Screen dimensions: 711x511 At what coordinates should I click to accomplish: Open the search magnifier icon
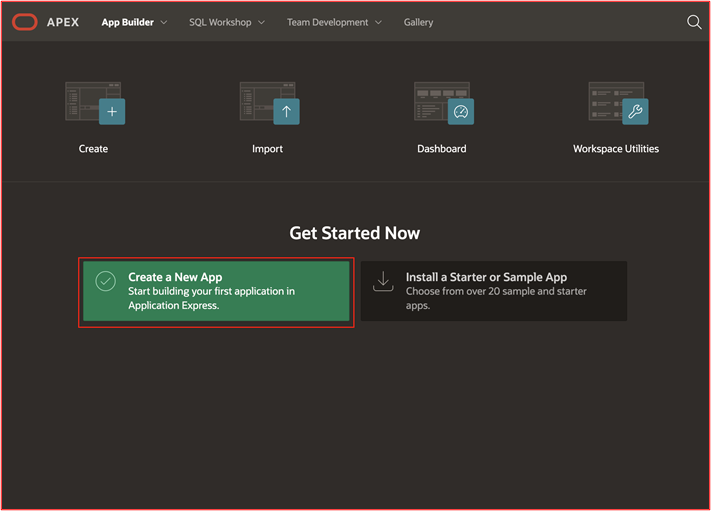pyautogui.click(x=694, y=22)
